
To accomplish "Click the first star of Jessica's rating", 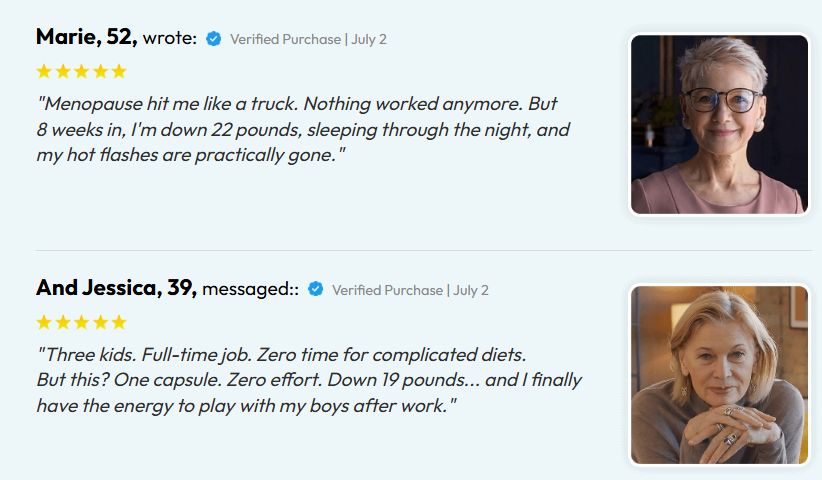I will click(44, 322).
